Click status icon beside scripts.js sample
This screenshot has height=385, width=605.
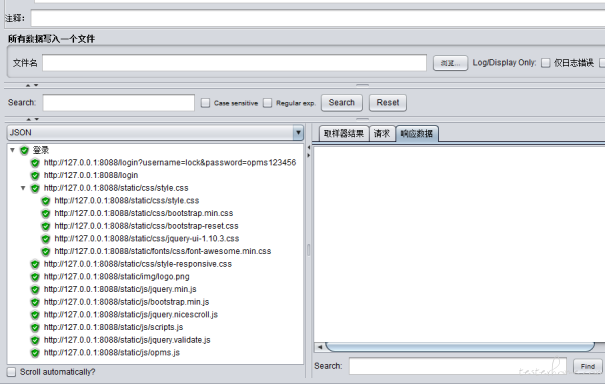(35, 328)
